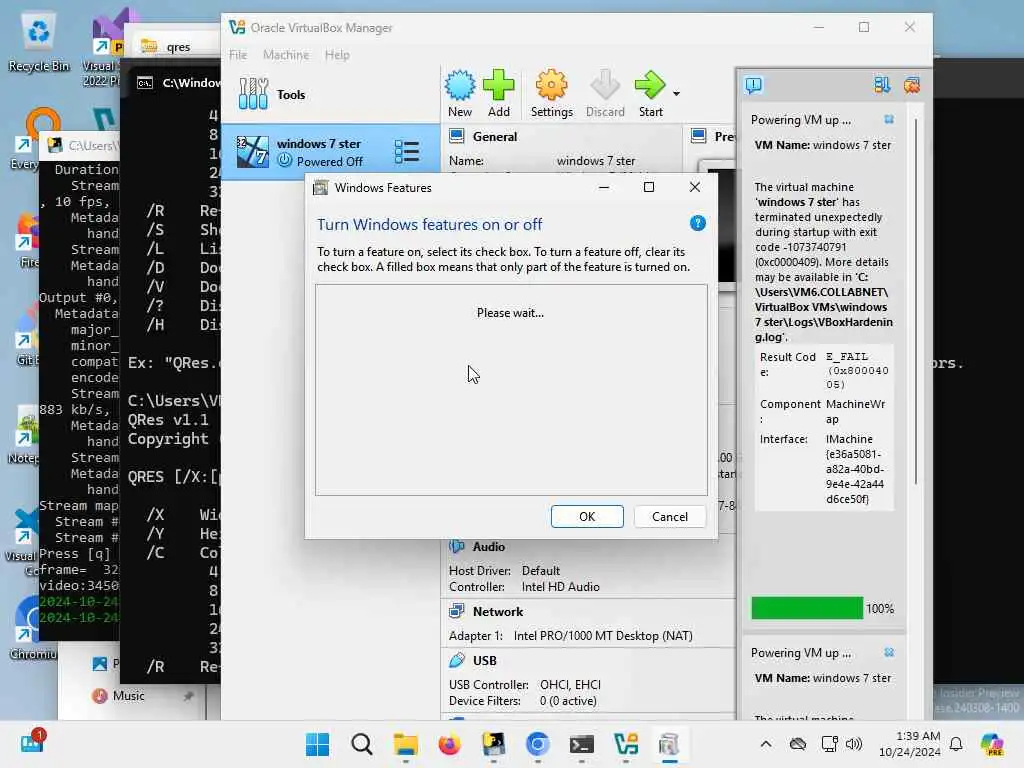
Task: Click the clear notifications icon in panel
Action: pos(912,85)
